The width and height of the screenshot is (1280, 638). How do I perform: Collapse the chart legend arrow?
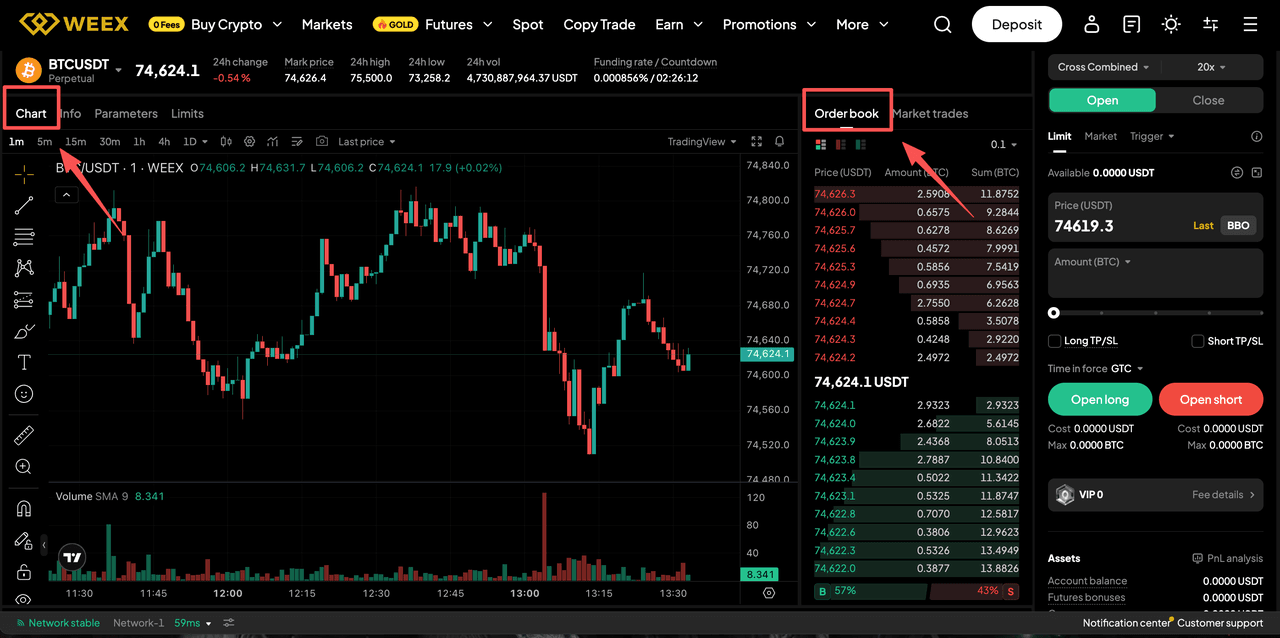[x=66, y=195]
